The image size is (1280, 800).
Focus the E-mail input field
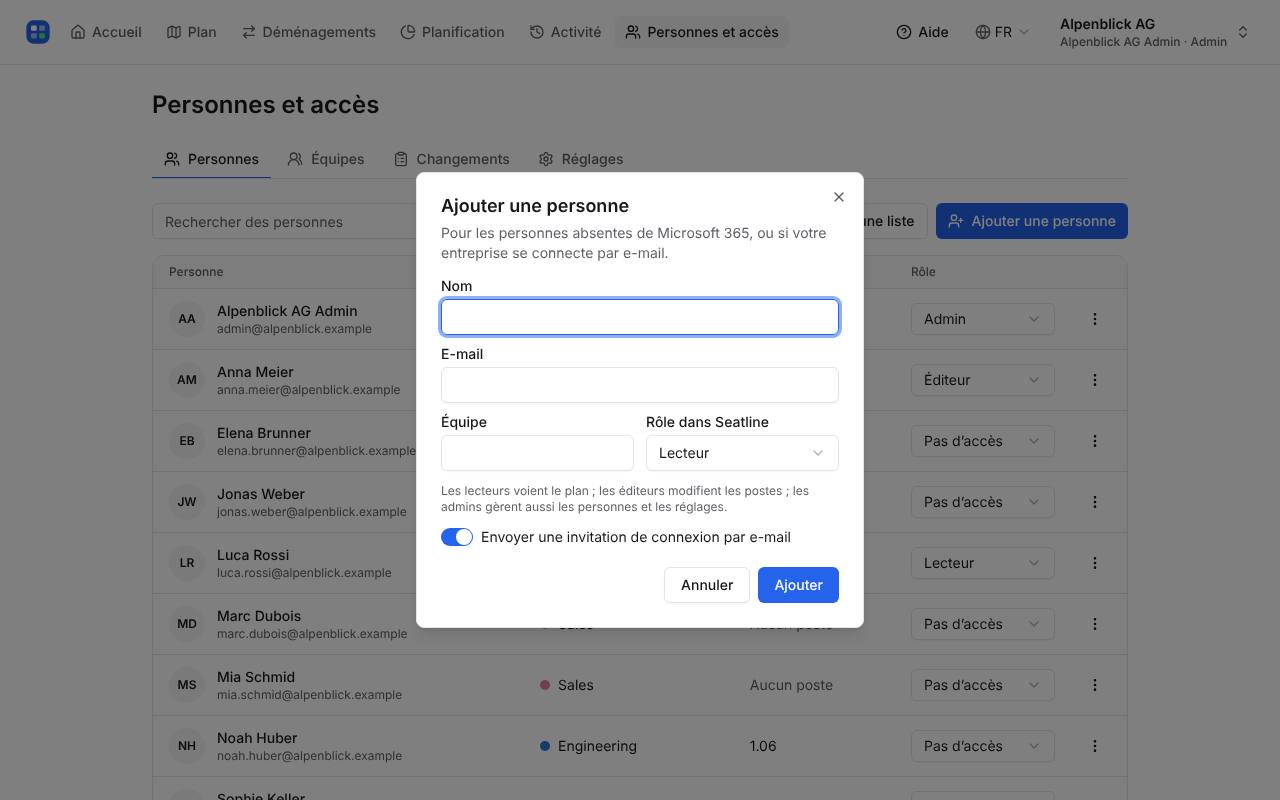coord(640,385)
